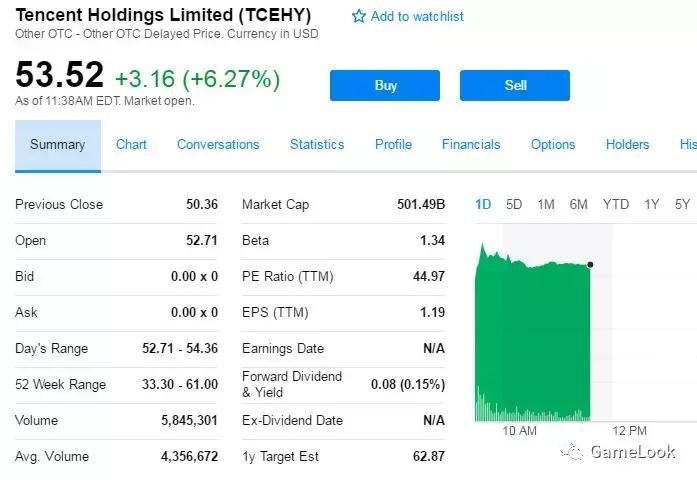The image size is (697, 480).
Task: Pick the 5Y chart range
Action: pyautogui.click(x=682, y=205)
